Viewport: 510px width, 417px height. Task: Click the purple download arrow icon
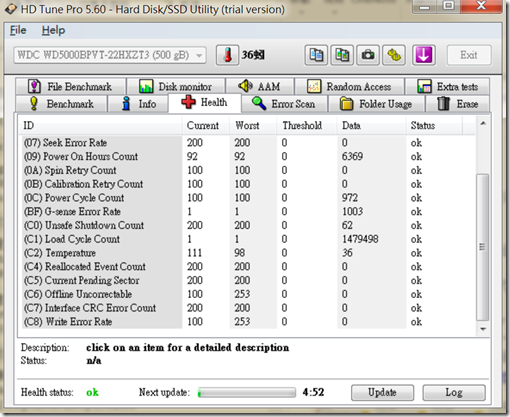point(424,55)
